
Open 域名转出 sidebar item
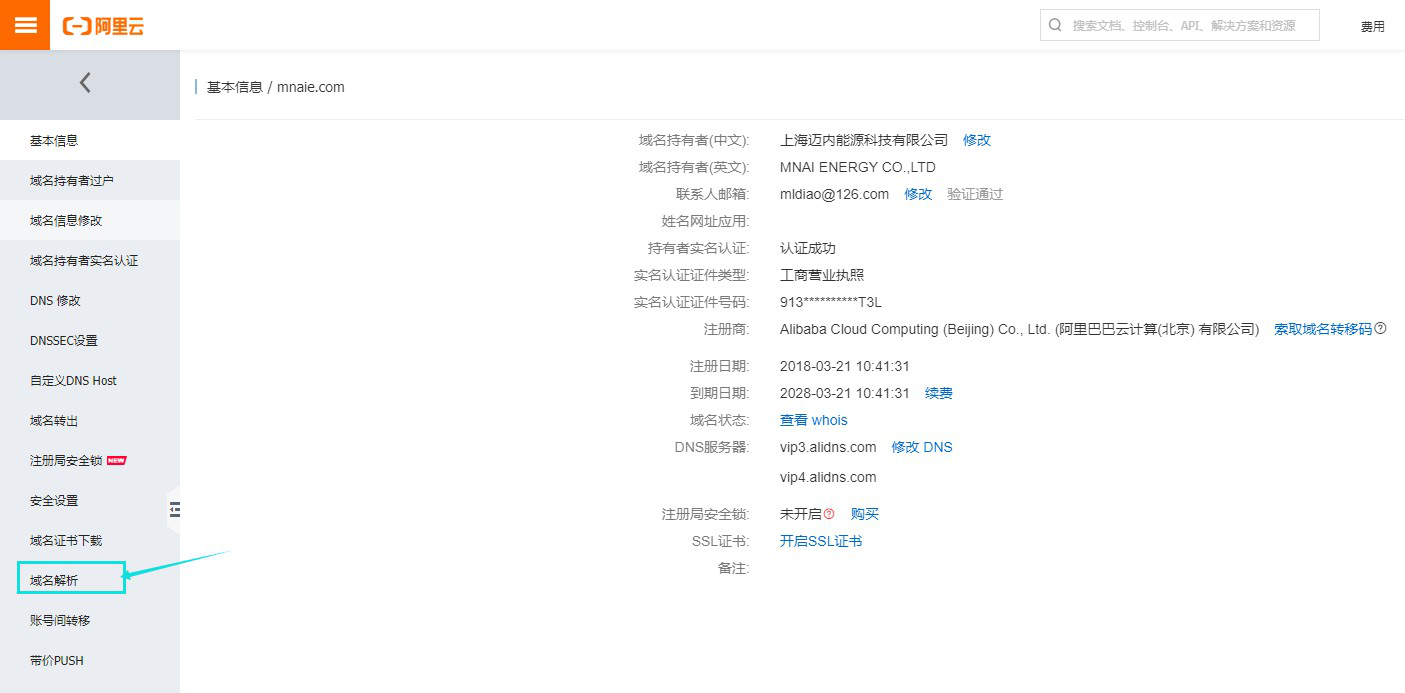90,420
